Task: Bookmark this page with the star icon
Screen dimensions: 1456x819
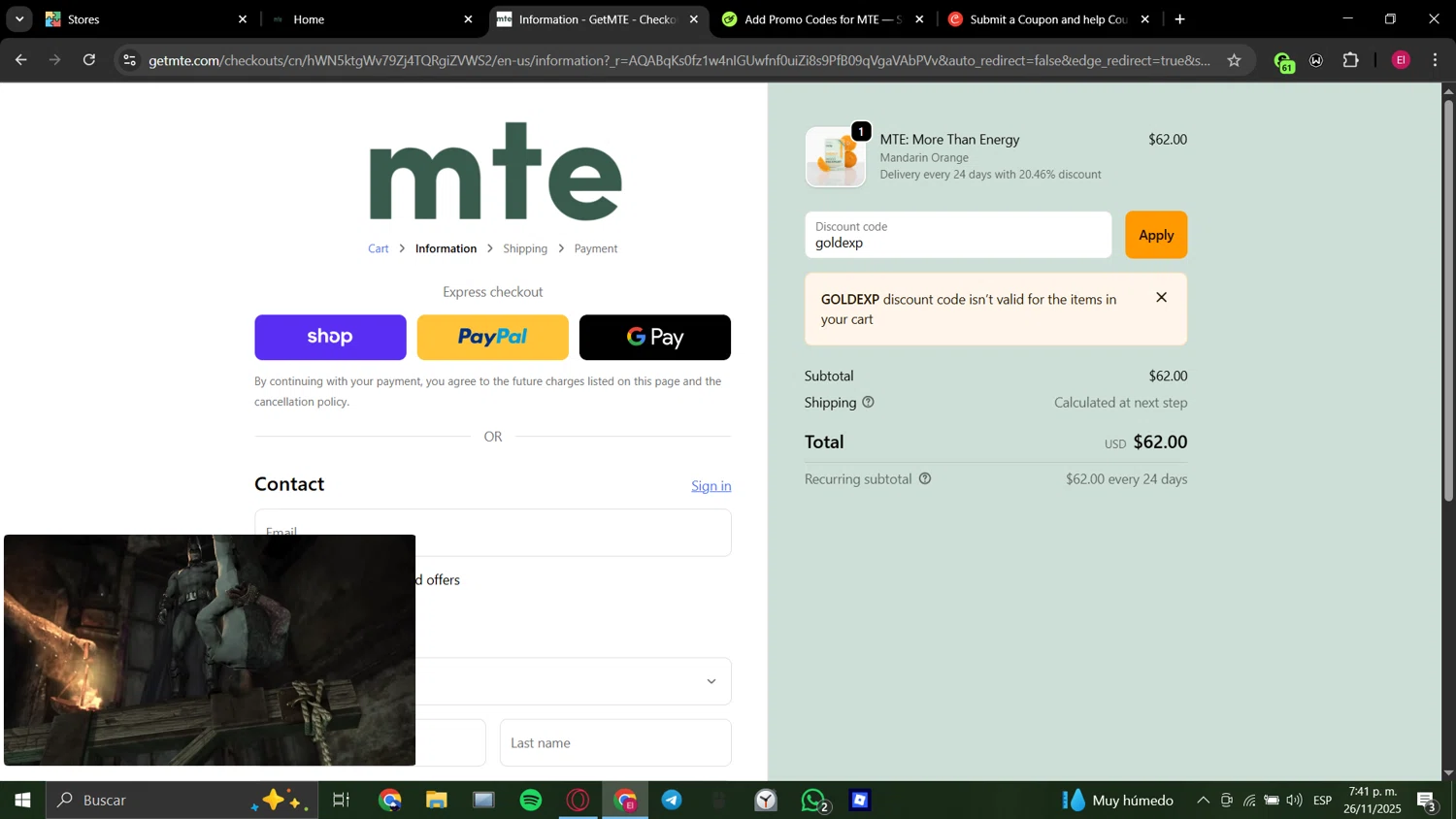Action: (1234, 60)
